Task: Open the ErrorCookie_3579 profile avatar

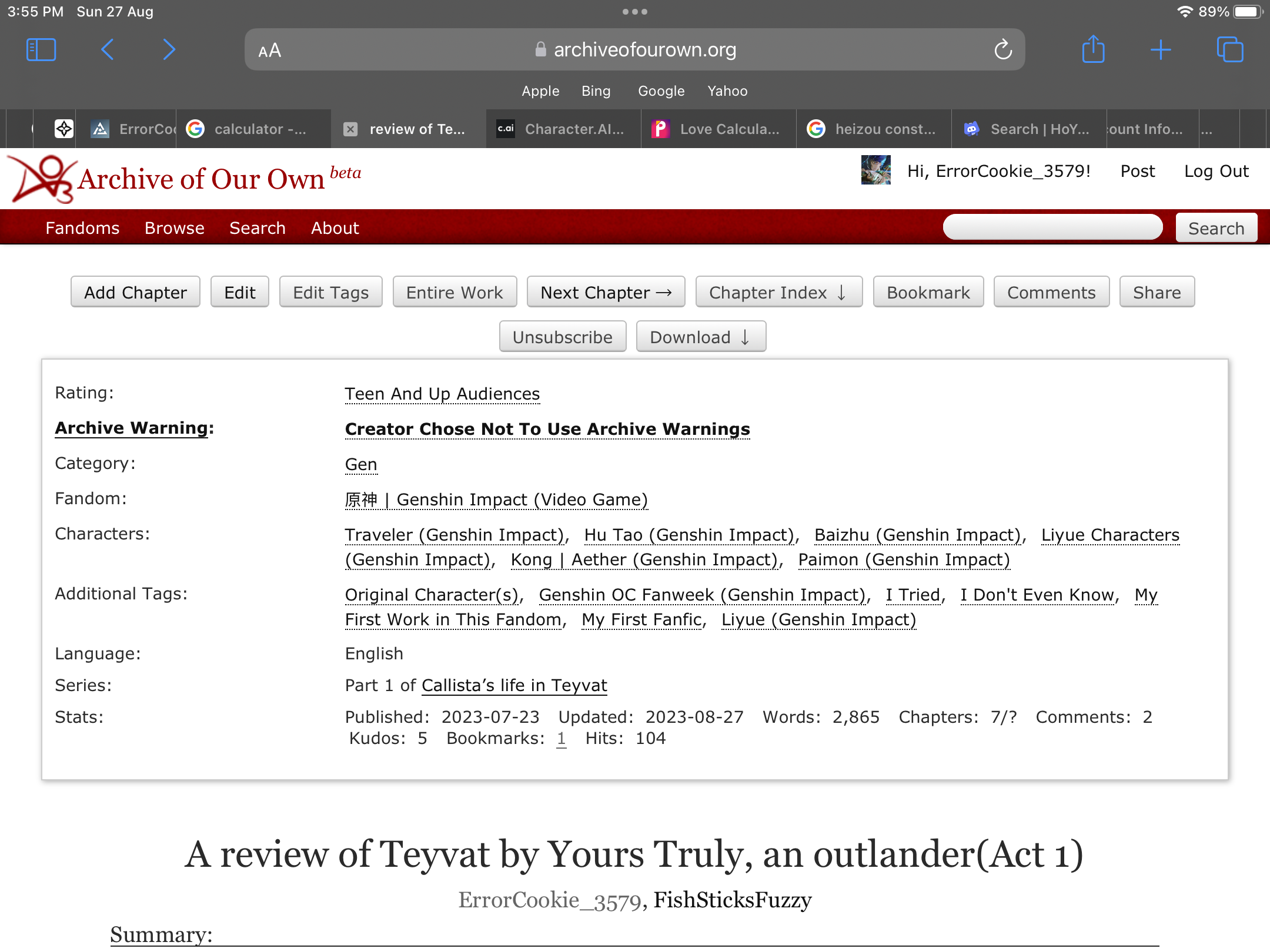Action: [875, 170]
